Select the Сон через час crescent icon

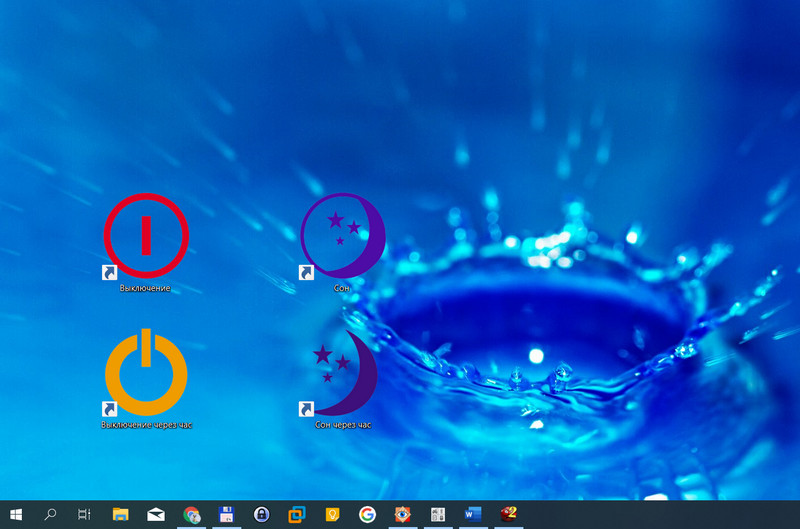[x=345, y=372]
